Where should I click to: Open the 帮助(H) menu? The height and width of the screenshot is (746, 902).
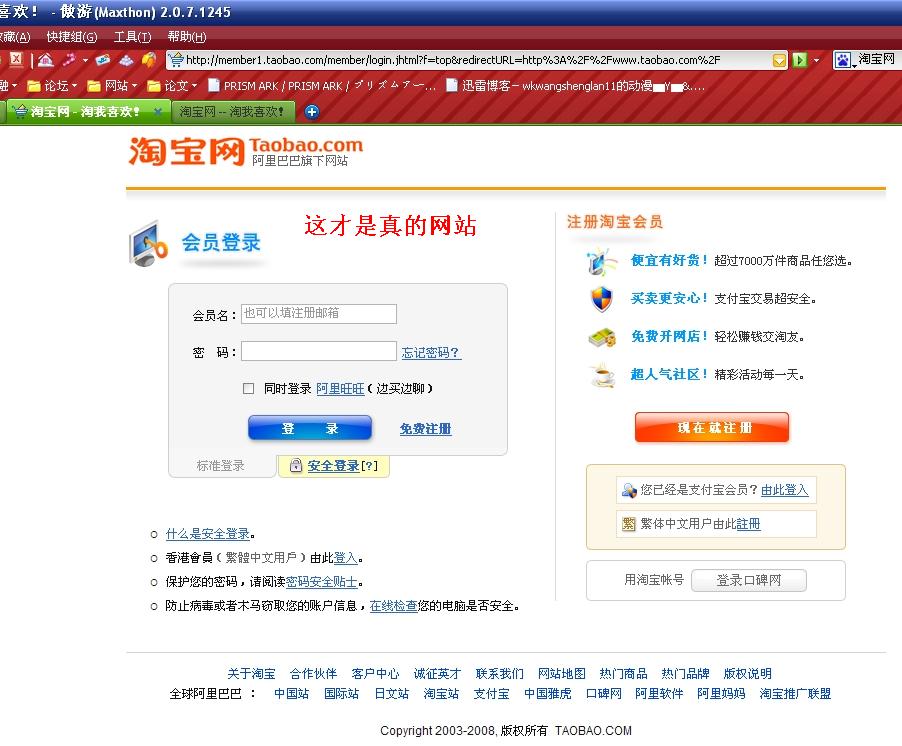[x=187, y=37]
